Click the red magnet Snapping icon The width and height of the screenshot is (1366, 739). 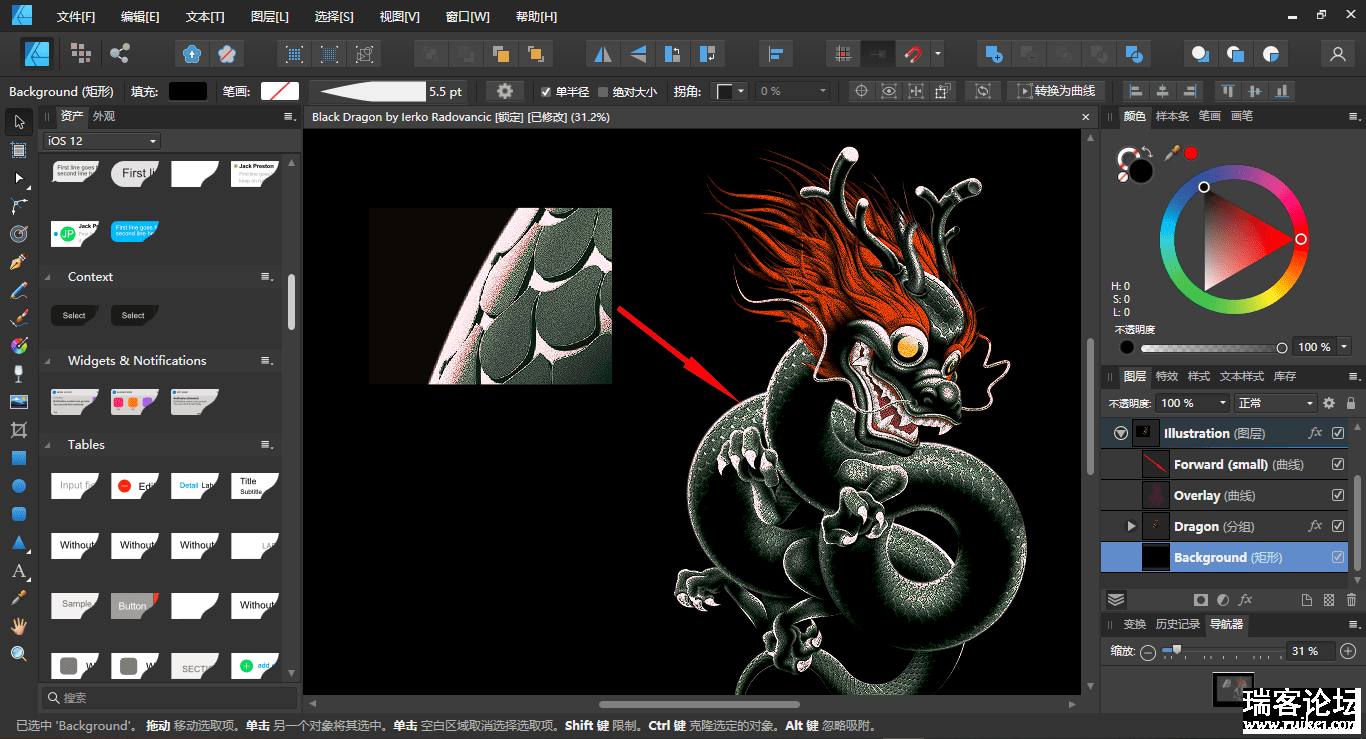913,53
